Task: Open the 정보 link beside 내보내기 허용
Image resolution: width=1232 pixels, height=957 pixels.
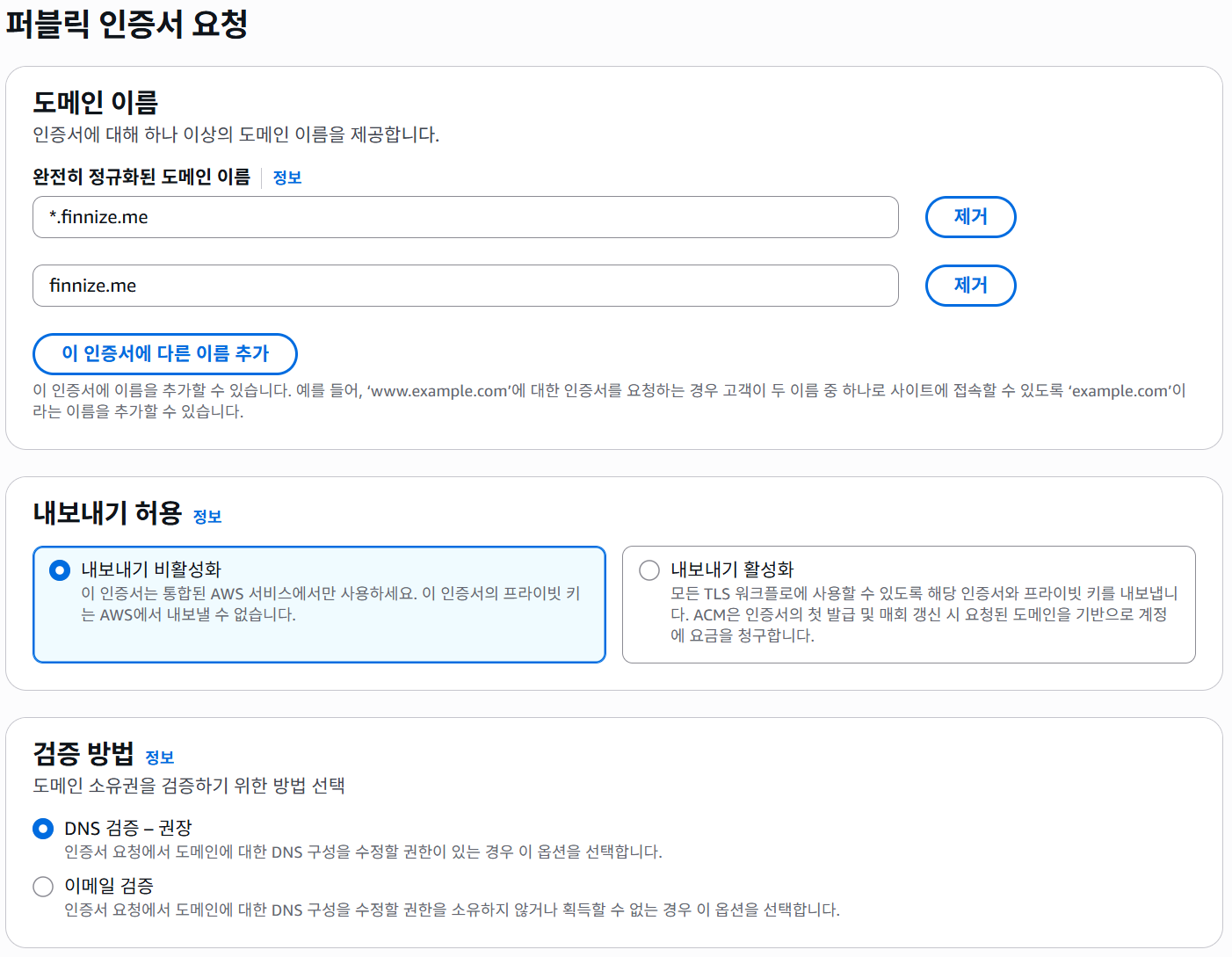Action: (207, 518)
